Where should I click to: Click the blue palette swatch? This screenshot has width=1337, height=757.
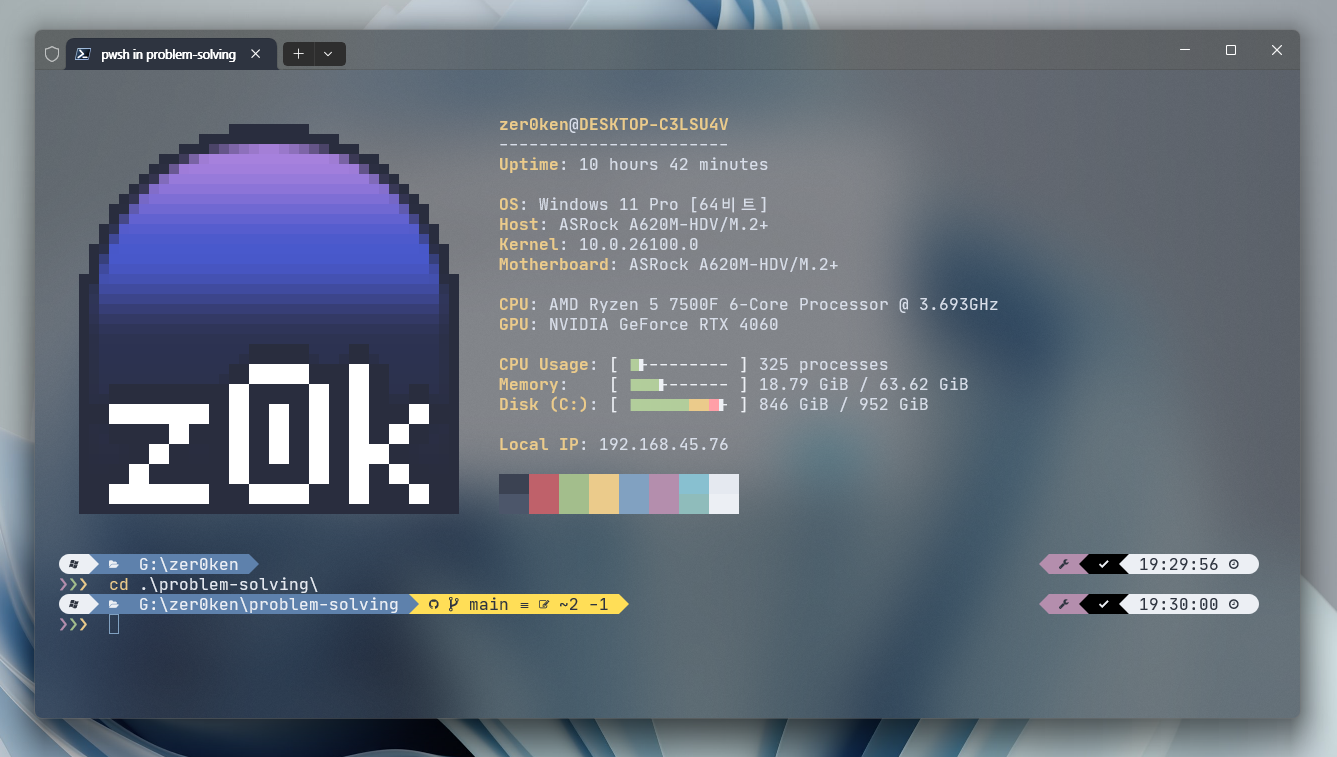634,494
